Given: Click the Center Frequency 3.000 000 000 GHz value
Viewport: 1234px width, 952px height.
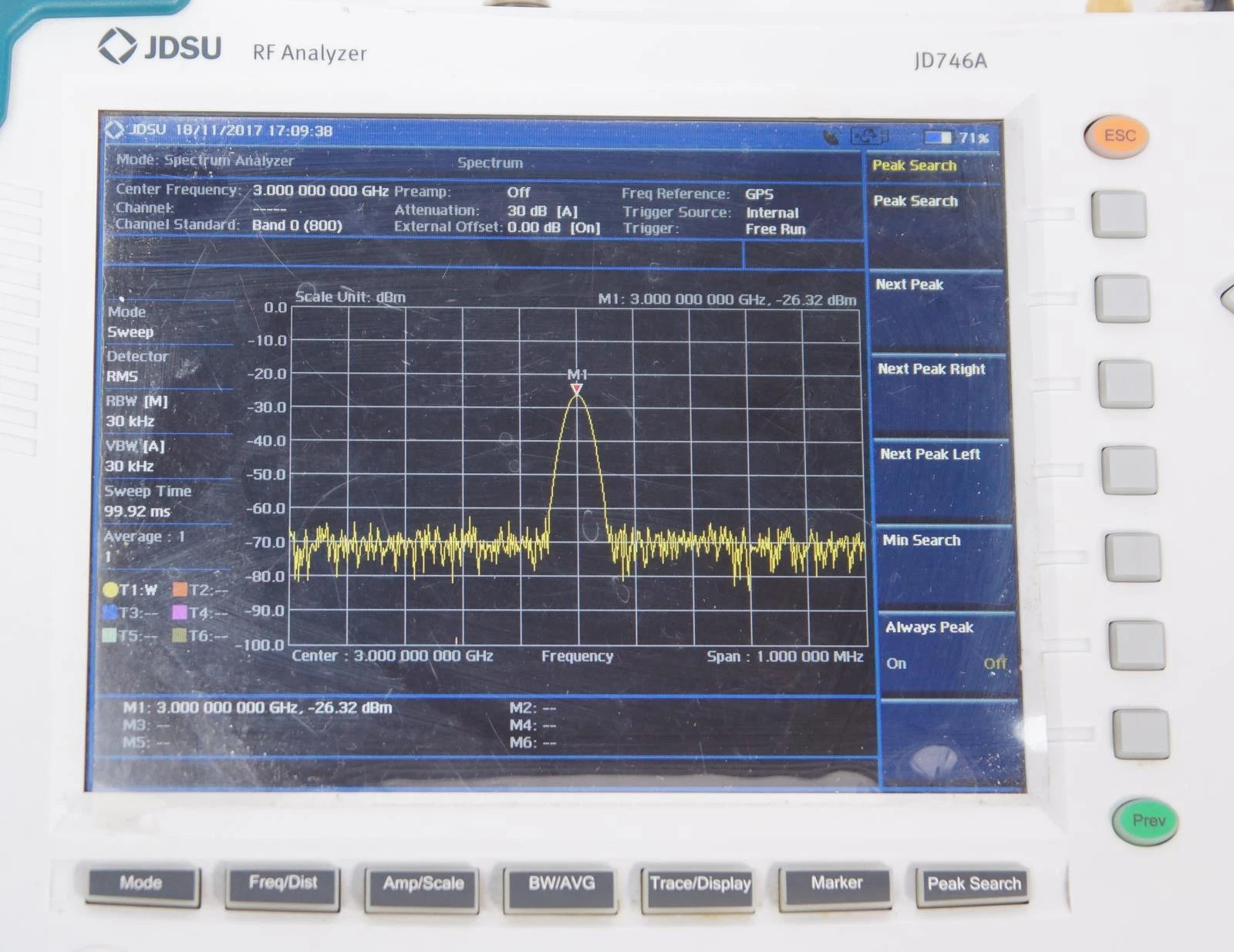Looking at the screenshot, I should (320, 190).
